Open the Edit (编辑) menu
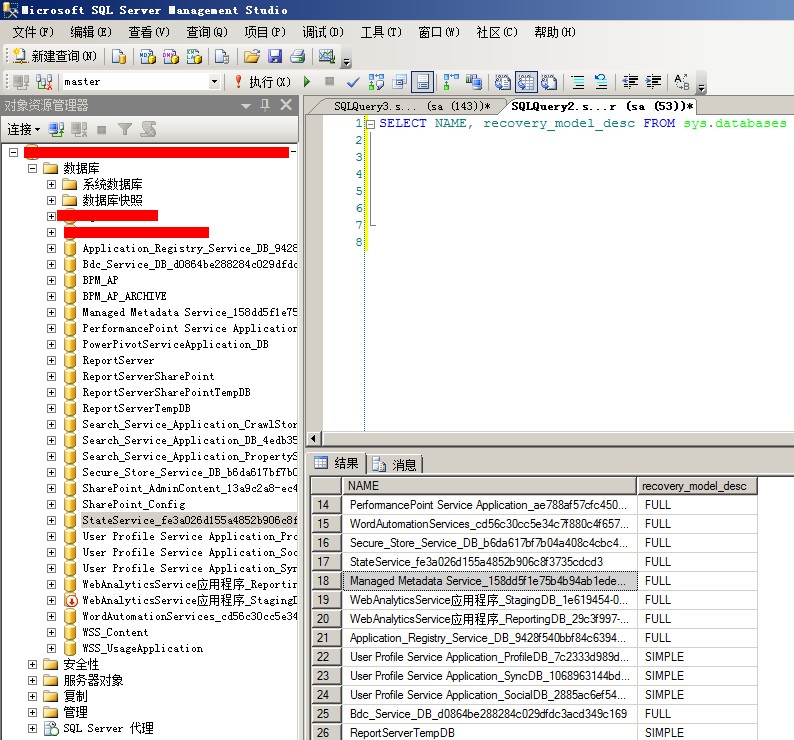The height and width of the screenshot is (740, 794). click(x=91, y=32)
